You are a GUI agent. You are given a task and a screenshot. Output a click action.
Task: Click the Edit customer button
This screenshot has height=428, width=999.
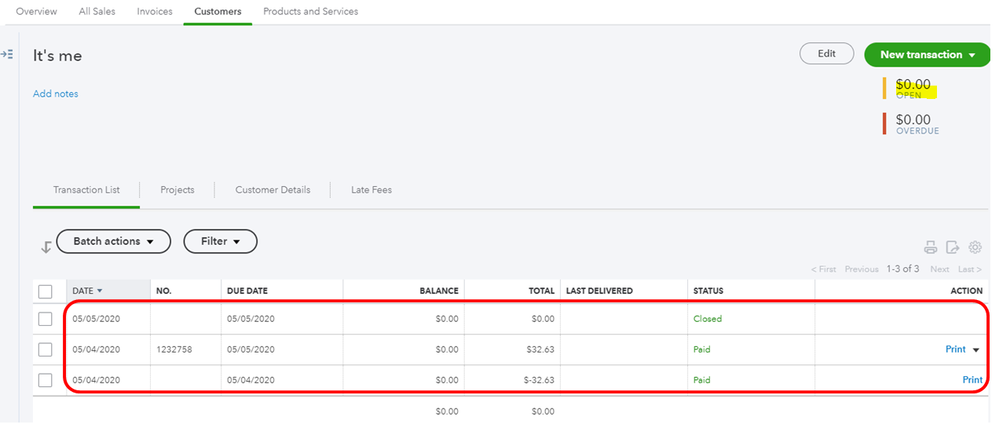pyautogui.click(x=826, y=54)
